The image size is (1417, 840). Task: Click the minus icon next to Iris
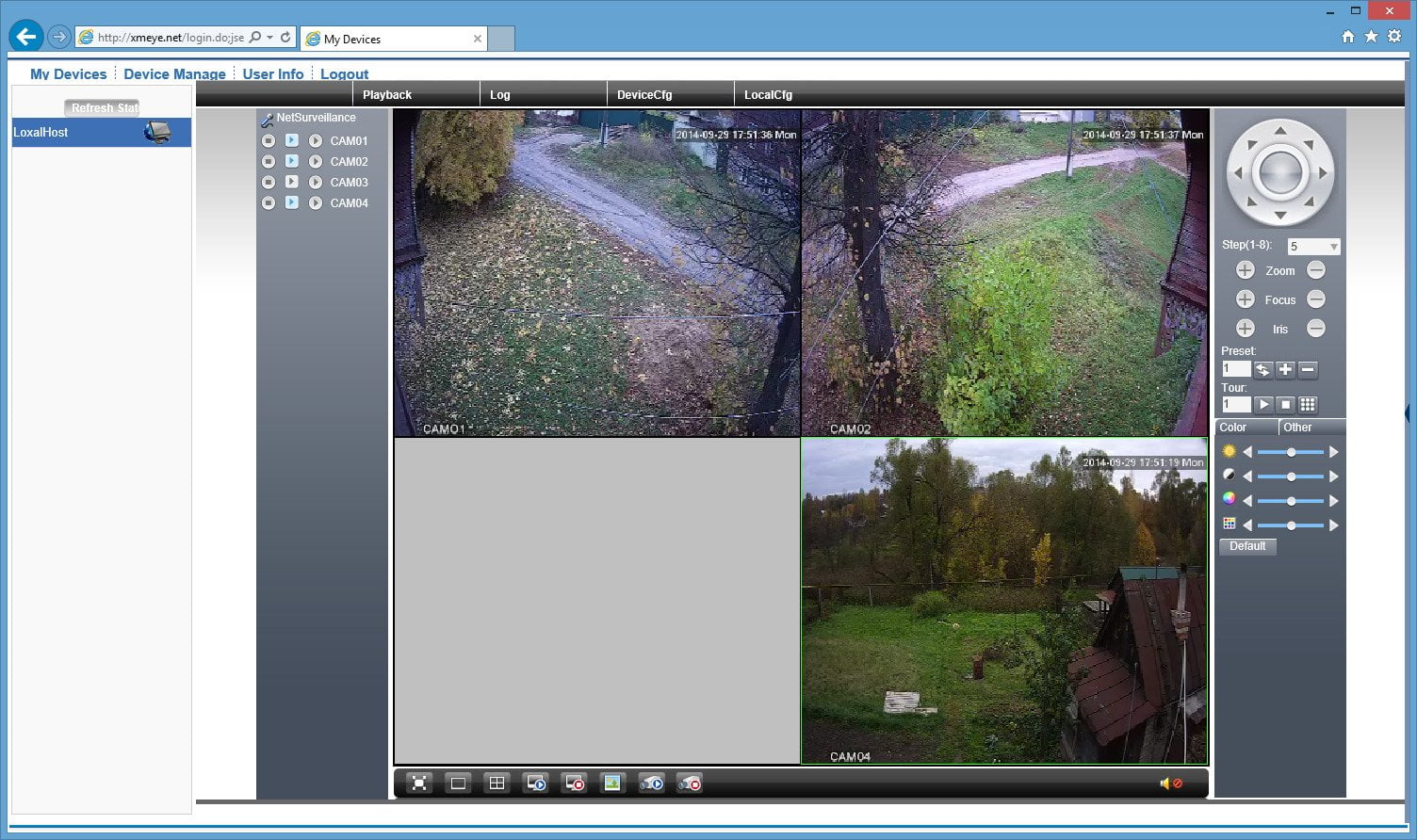(1316, 329)
